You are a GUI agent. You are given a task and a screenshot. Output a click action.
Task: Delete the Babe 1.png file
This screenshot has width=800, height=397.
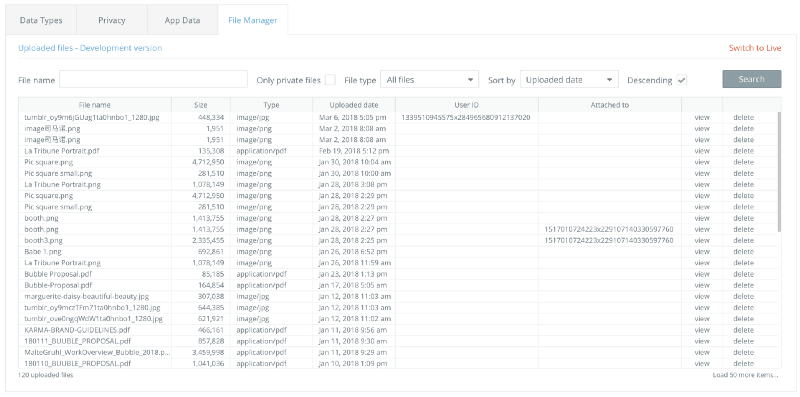click(743, 252)
